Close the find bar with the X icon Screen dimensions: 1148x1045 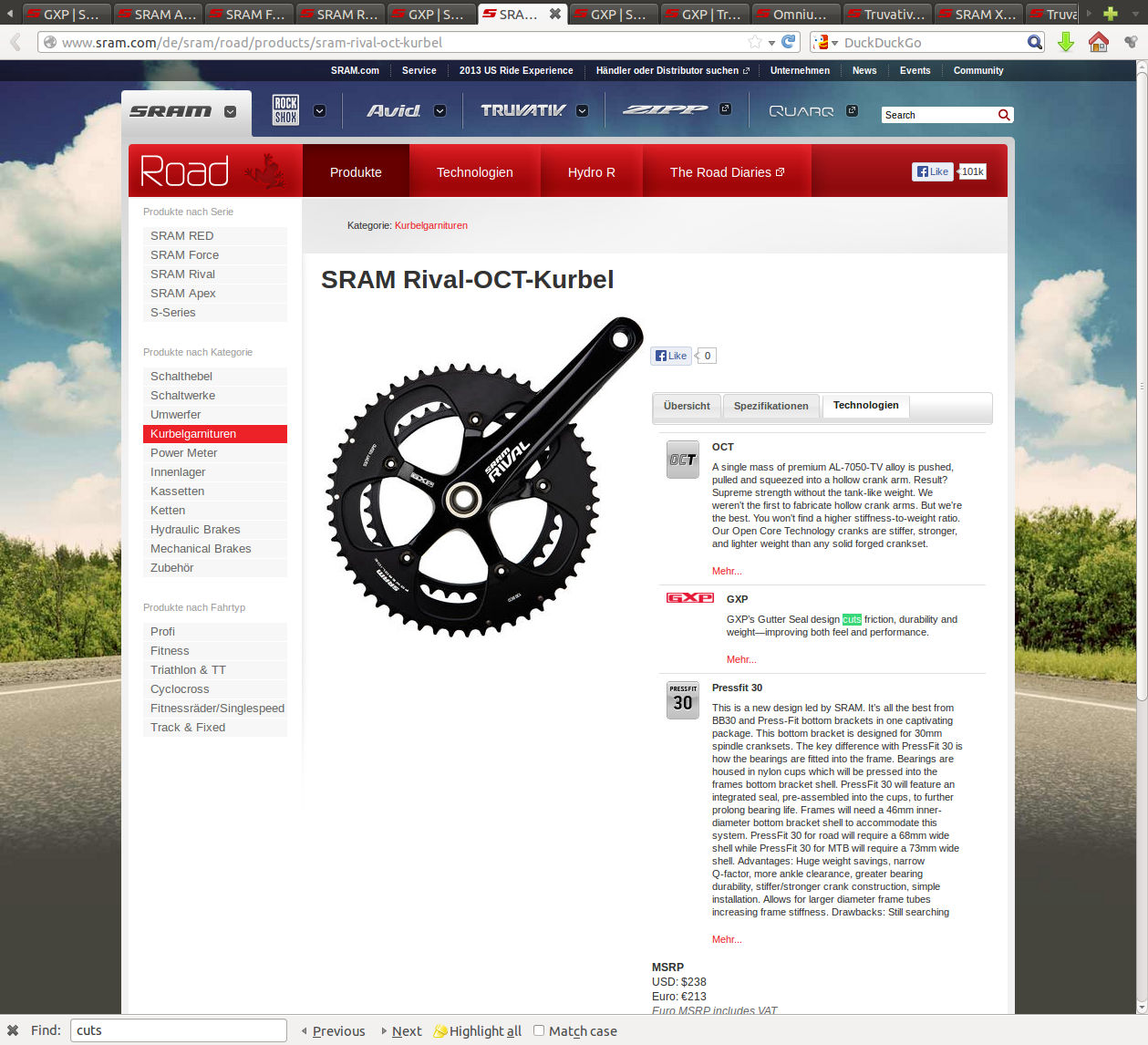pyautogui.click(x=13, y=1030)
